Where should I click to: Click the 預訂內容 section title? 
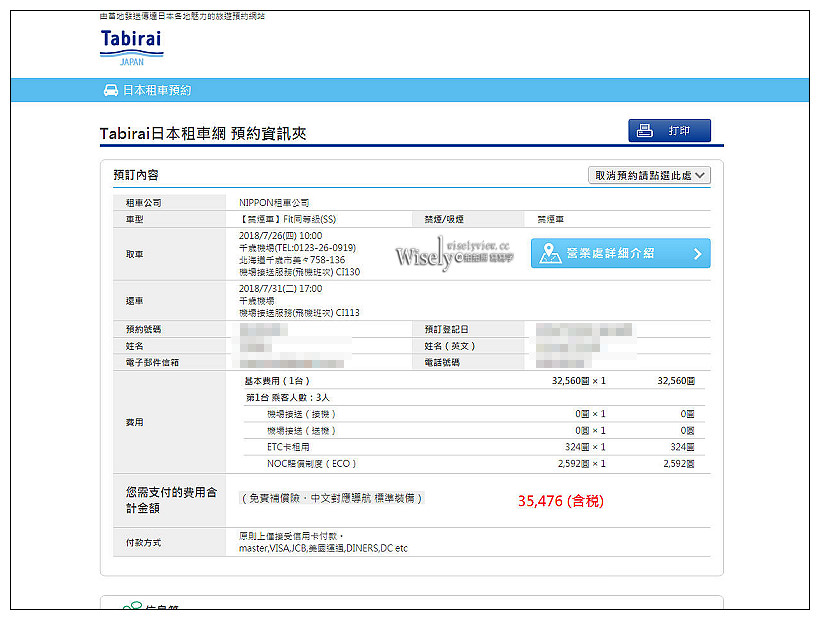(136, 175)
